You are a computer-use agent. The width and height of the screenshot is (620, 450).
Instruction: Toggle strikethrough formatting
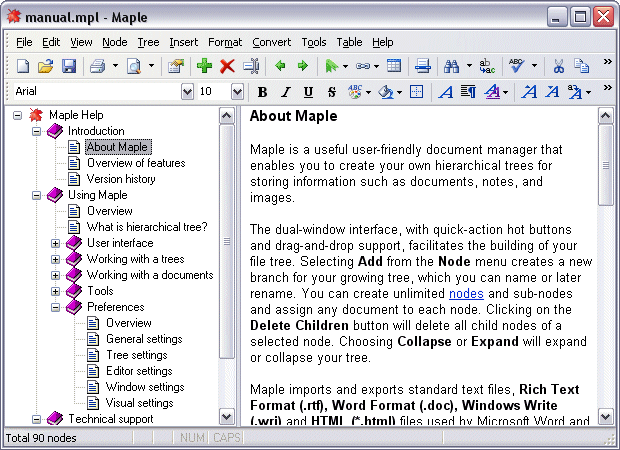pos(331,92)
